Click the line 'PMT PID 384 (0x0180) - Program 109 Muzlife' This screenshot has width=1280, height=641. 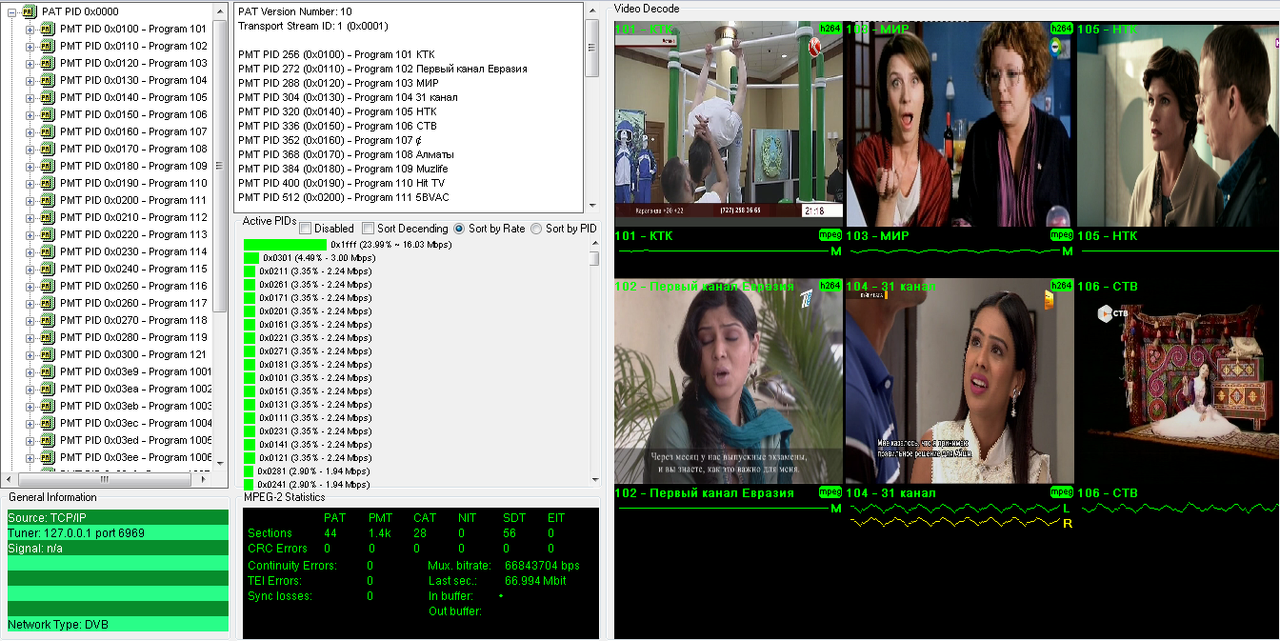pyautogui.click(x=342, y=169)
